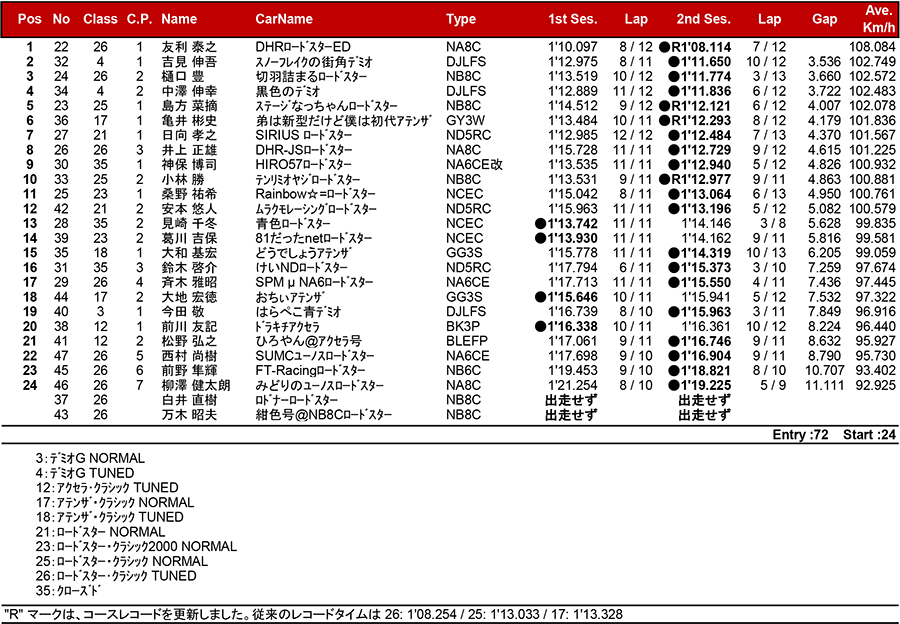Select average speed 92.925

(875, 386)
